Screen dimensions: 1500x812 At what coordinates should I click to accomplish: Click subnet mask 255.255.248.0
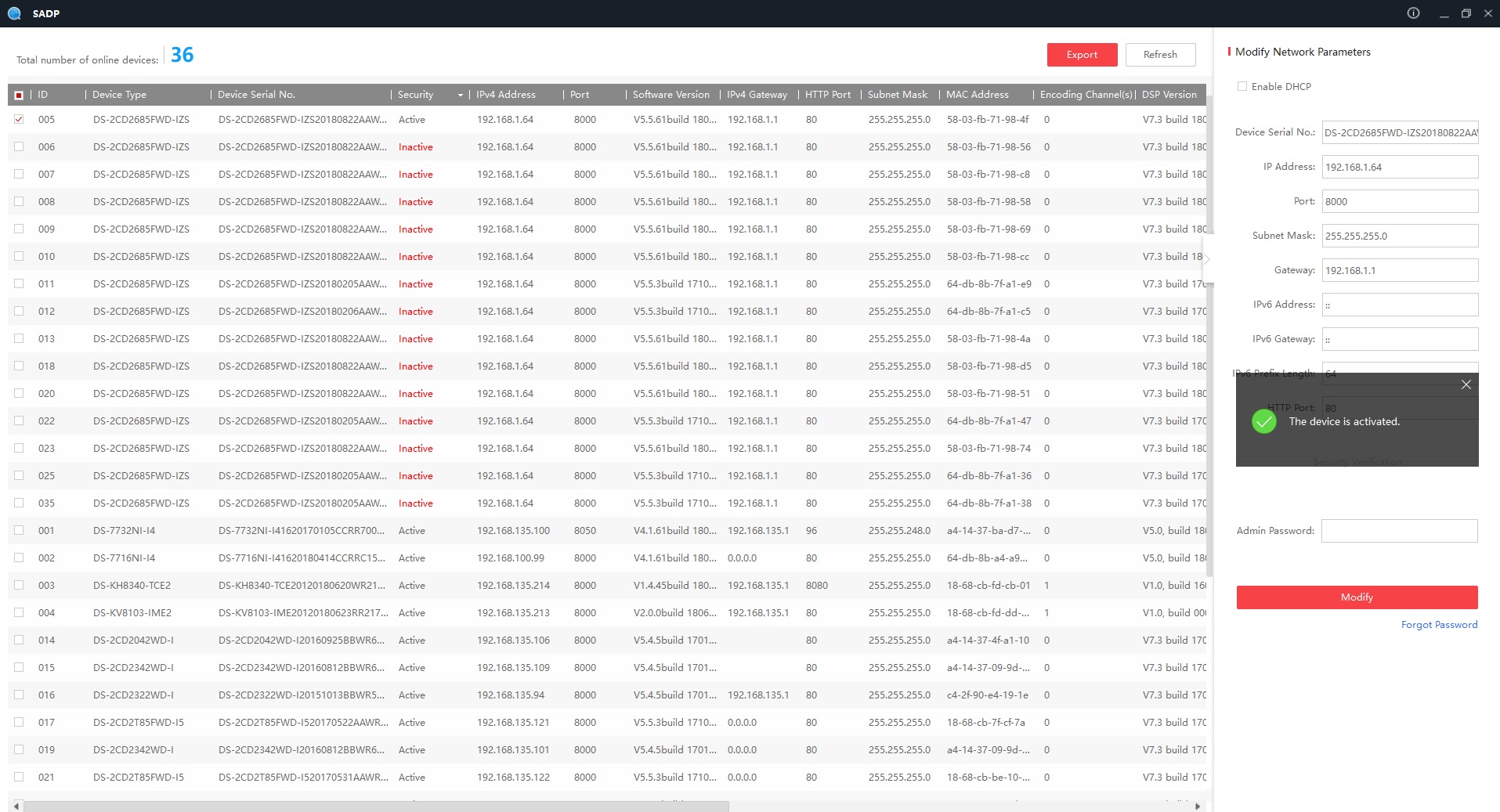pos(899,530)
